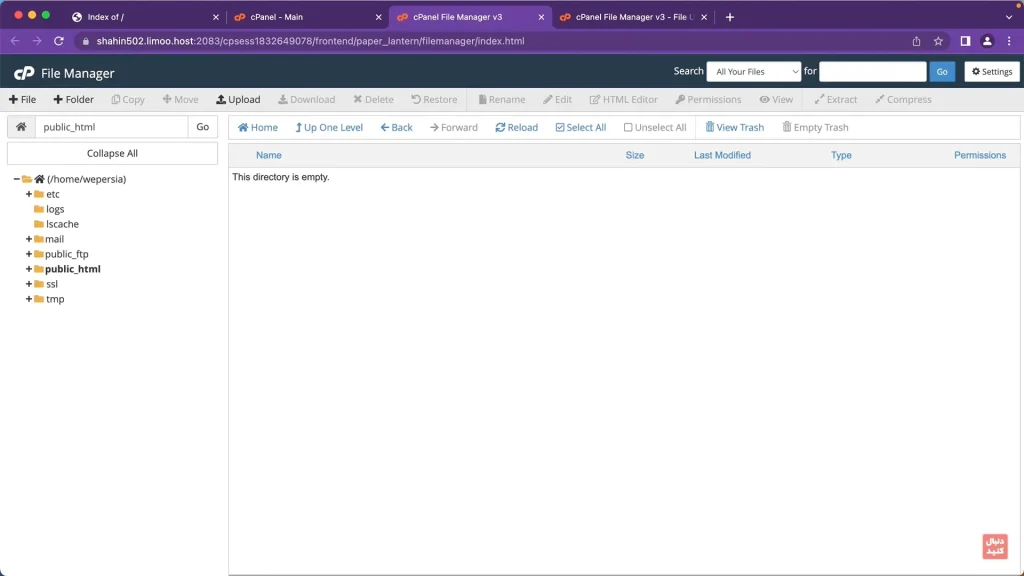Check Select All files
The image size is (1024, 576).
point(560,128)
